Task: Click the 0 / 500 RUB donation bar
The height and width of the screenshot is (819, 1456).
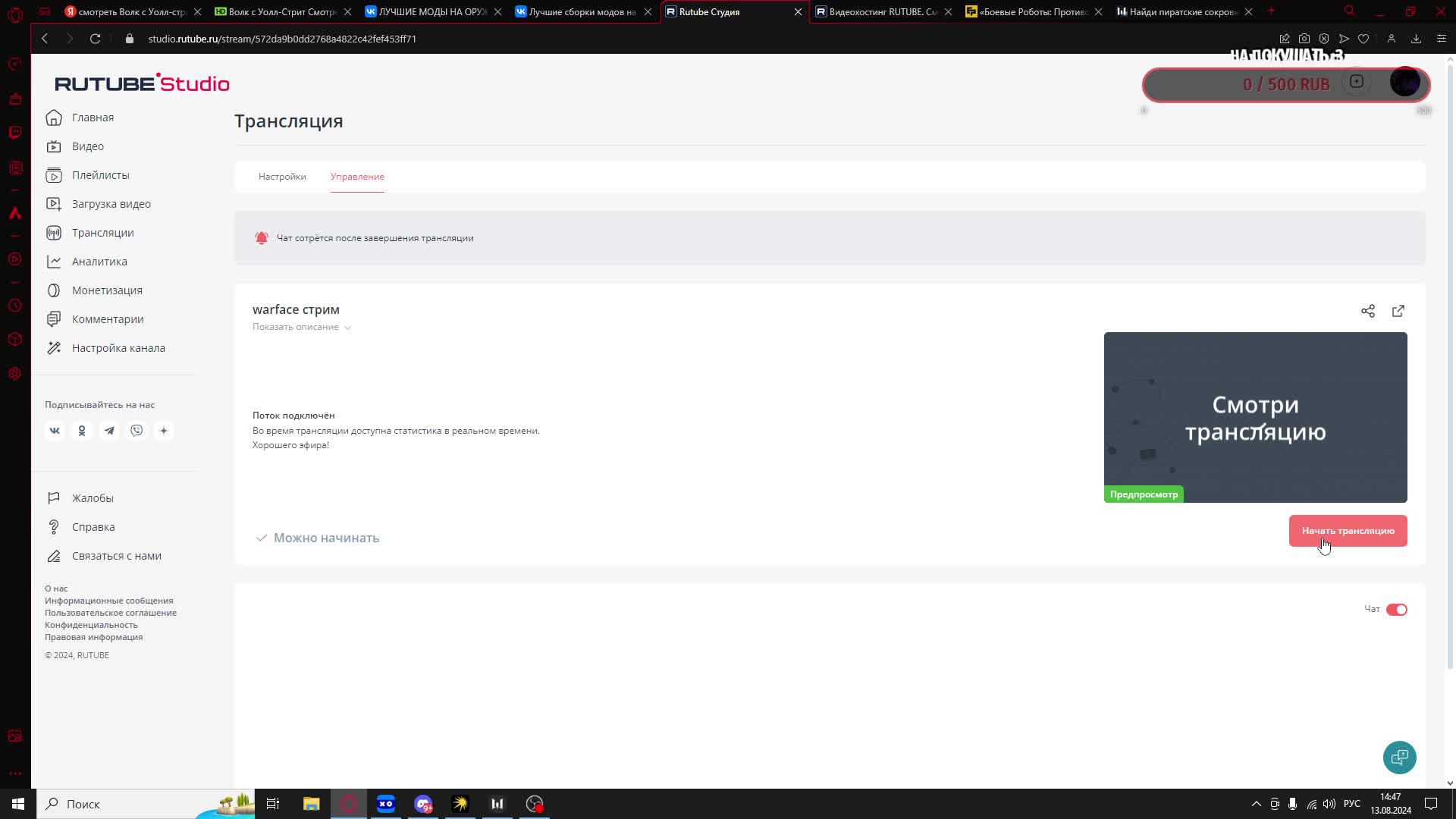Action: tap(1285, 84)
